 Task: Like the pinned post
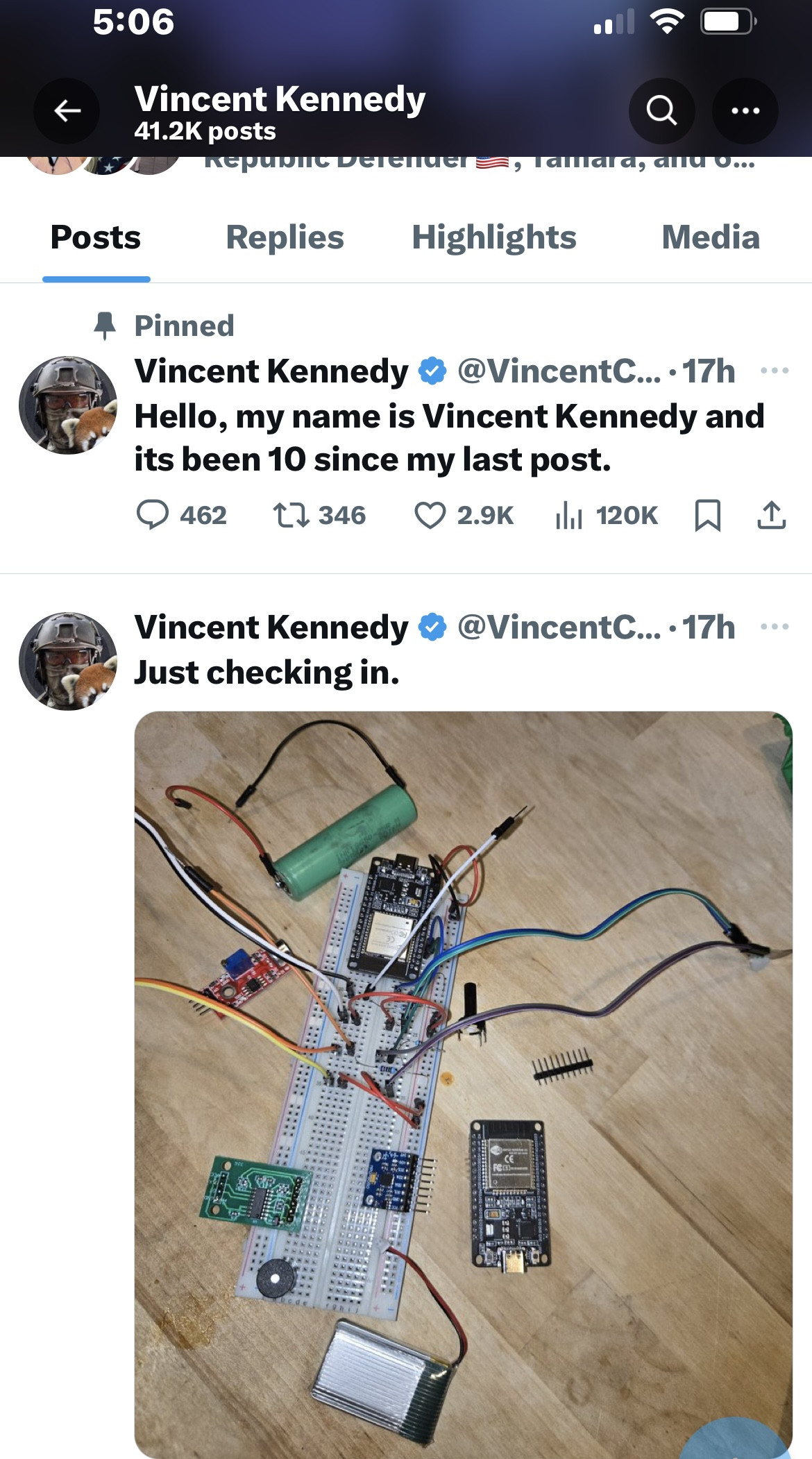430,515
